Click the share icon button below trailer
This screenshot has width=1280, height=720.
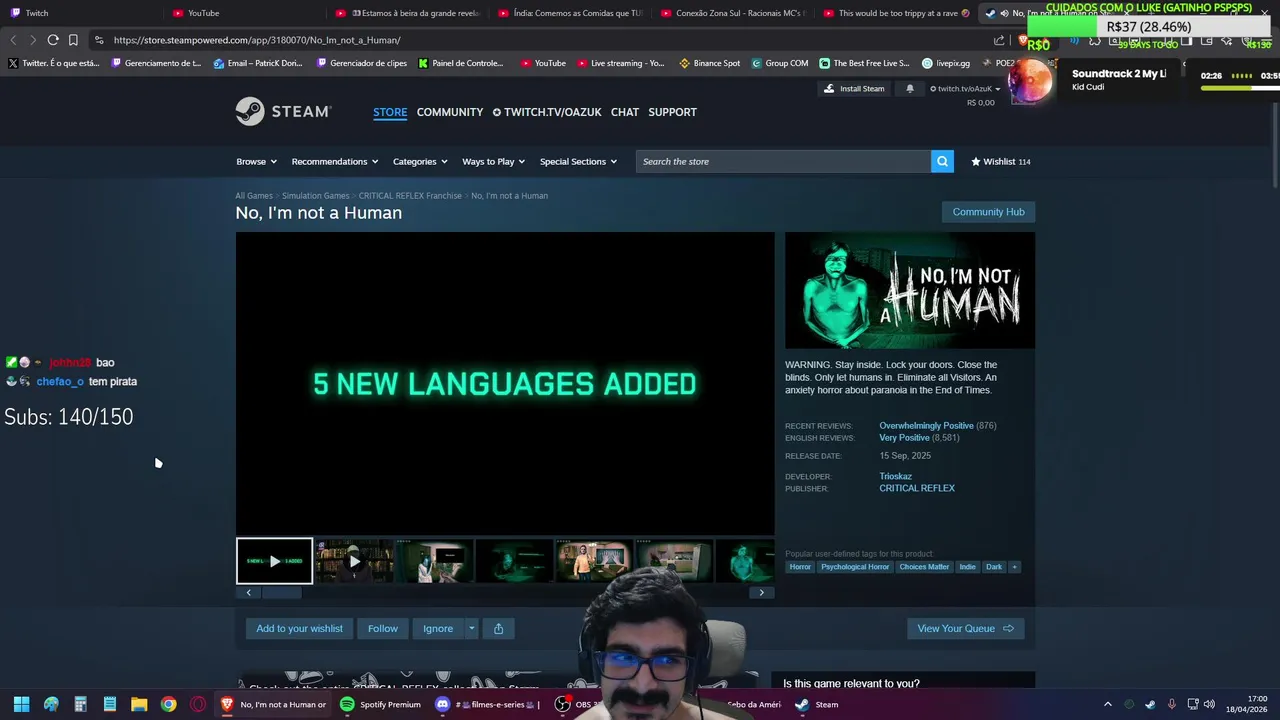[x=498, y=628]
